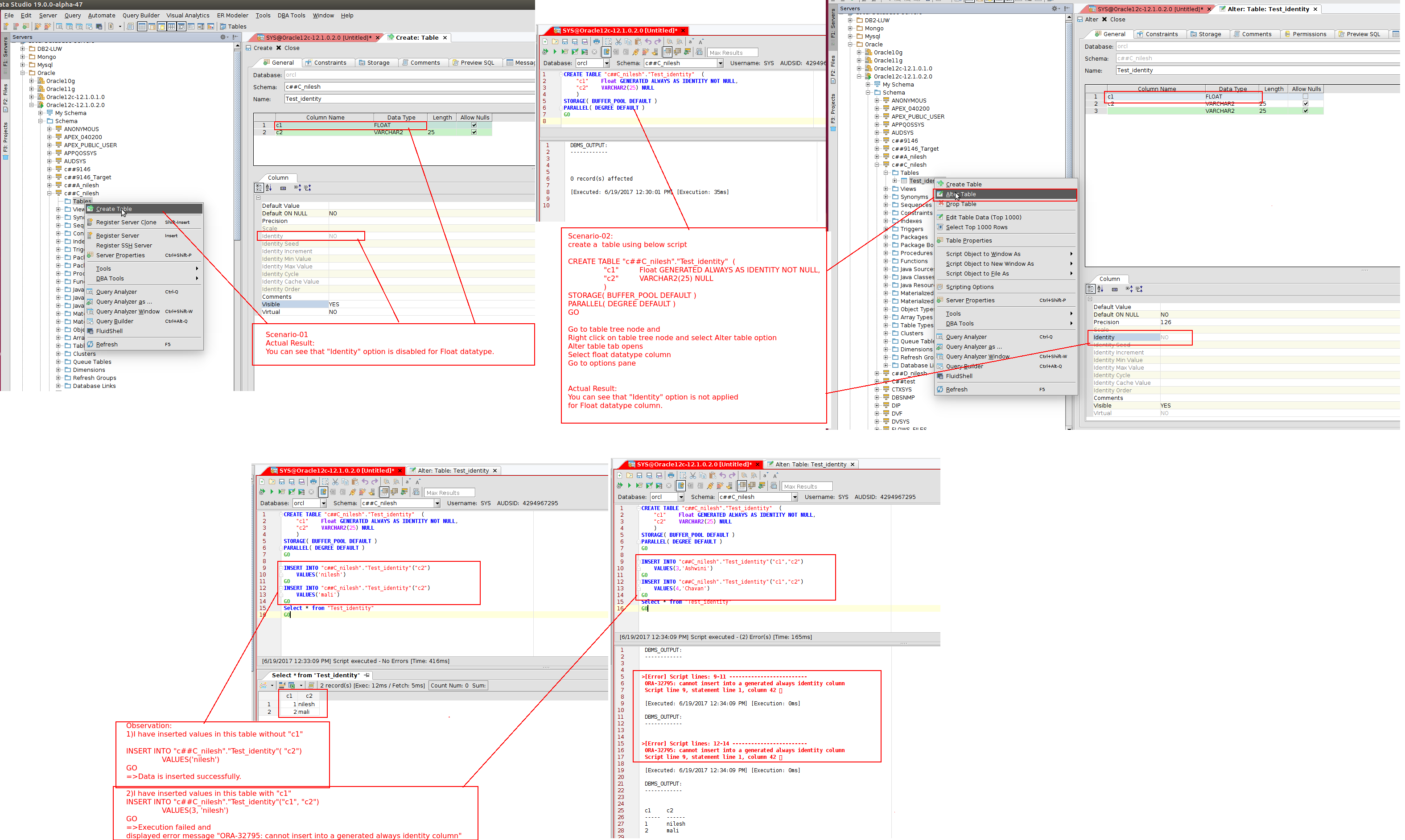Click Tables icon in main toolbar
The width and height of the screenshot is (1405, 840).
[223, 27]
